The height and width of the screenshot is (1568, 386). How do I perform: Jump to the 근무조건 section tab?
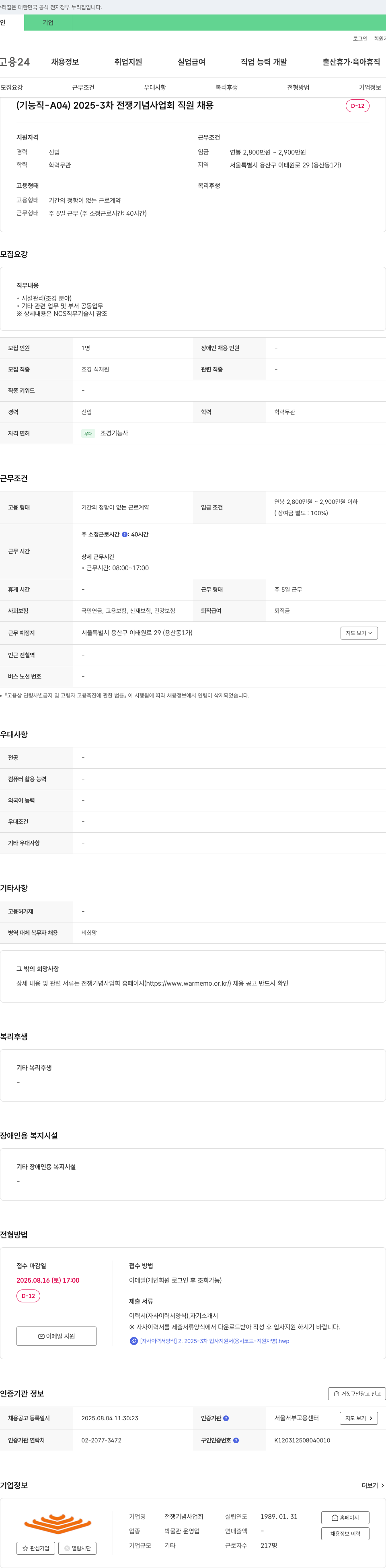tap(83, 88)
